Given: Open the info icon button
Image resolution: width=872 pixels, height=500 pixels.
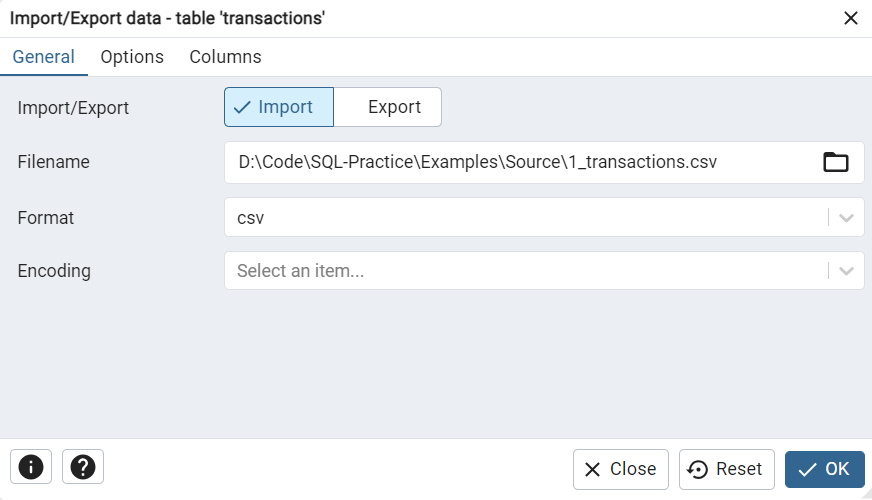Looking at the screenshot, I should point(31,466).
